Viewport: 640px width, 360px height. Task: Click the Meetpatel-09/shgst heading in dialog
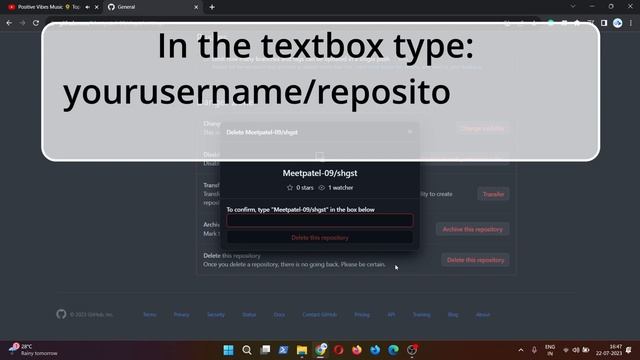click(320, 173)
